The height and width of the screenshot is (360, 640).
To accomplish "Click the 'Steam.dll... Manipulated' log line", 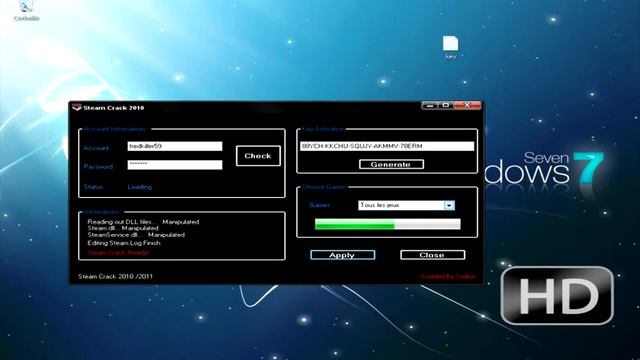I will point(123,229).
